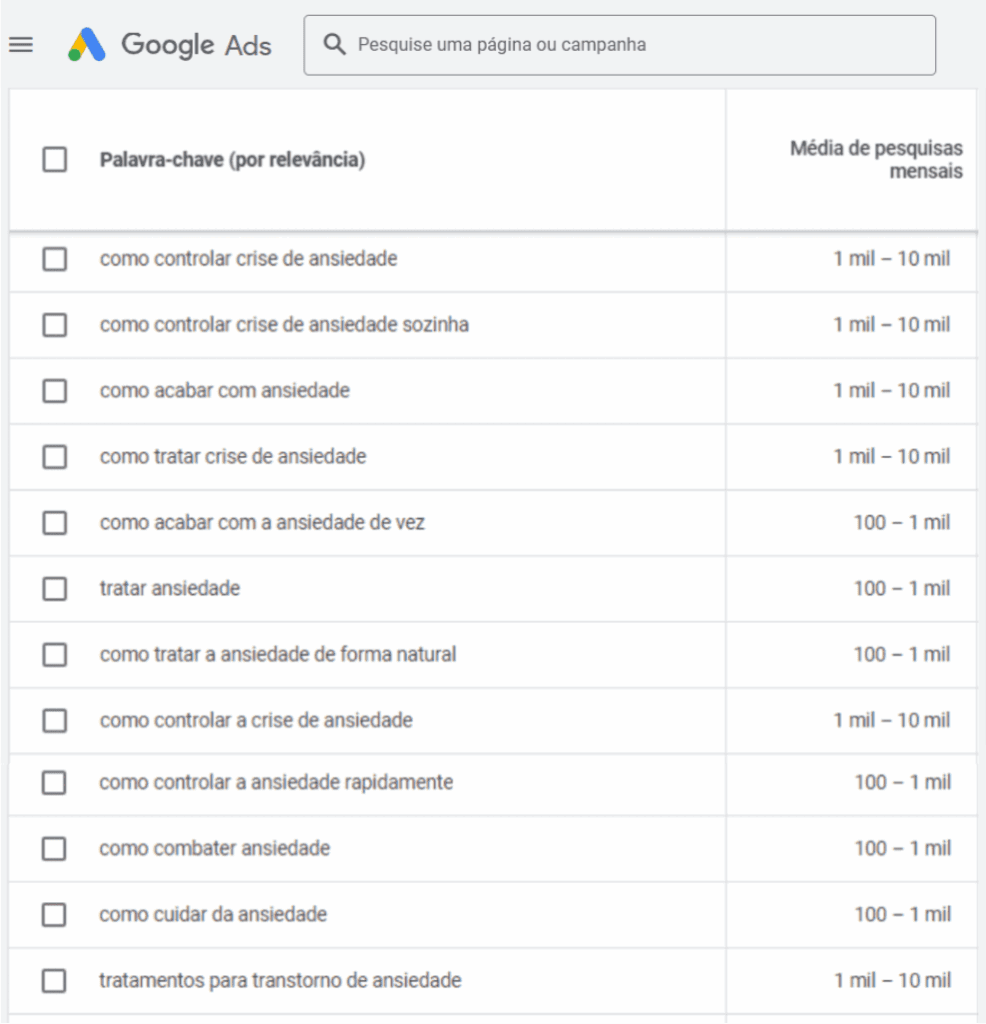Open the hamburger main menu
986x1024 pixels.
(x=21, y=45)
